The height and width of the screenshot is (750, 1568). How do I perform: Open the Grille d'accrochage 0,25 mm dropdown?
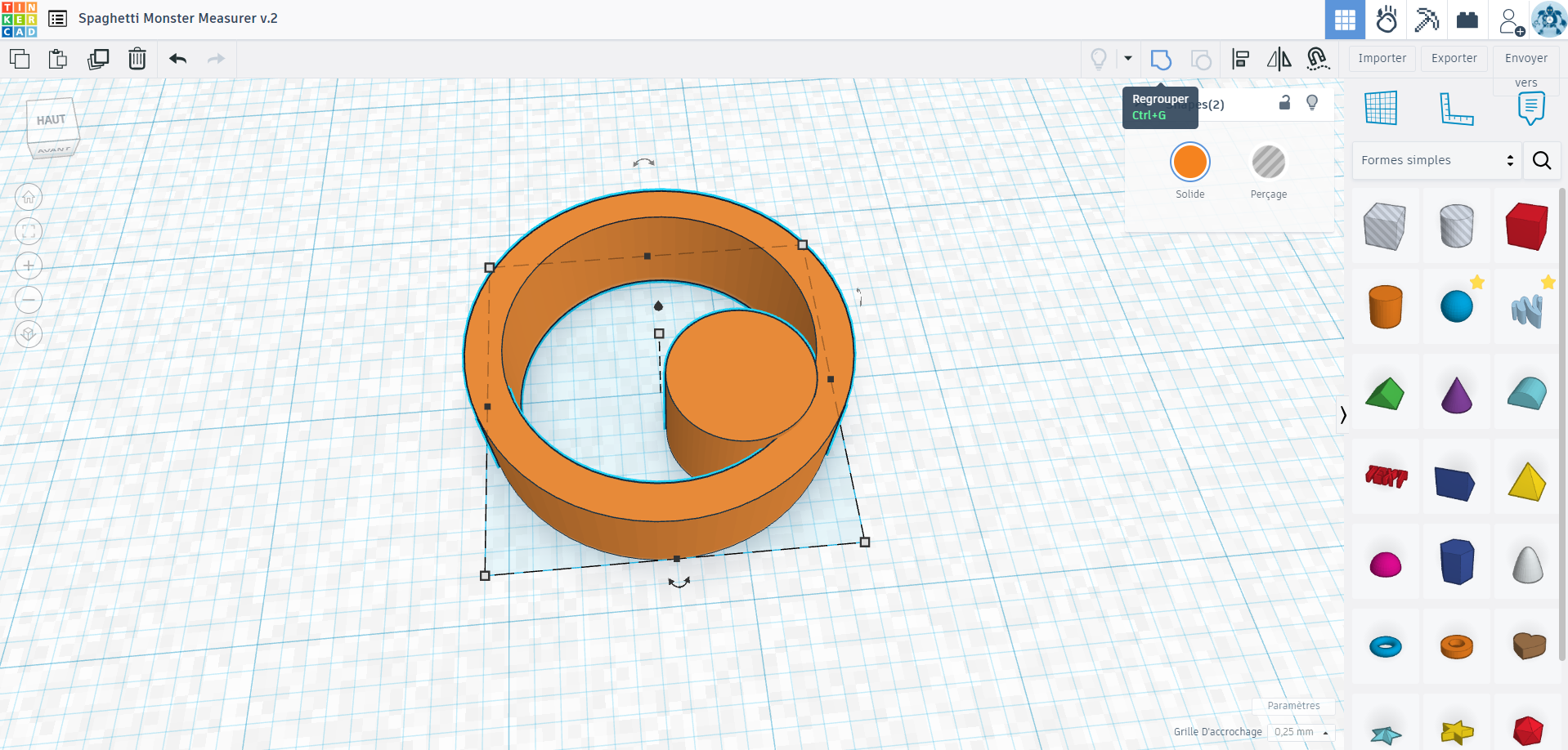point(1302,732)
